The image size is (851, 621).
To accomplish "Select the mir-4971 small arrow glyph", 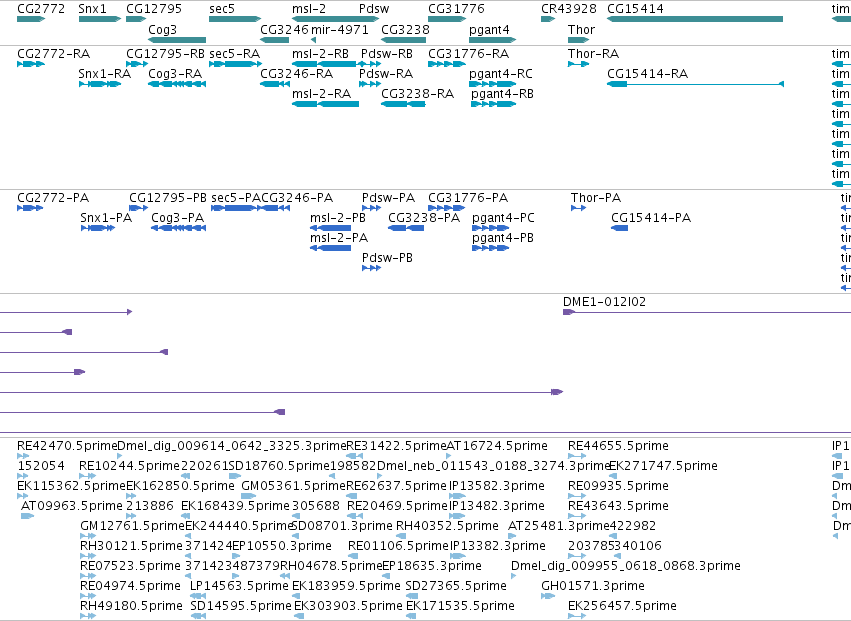I will point(313,40).
